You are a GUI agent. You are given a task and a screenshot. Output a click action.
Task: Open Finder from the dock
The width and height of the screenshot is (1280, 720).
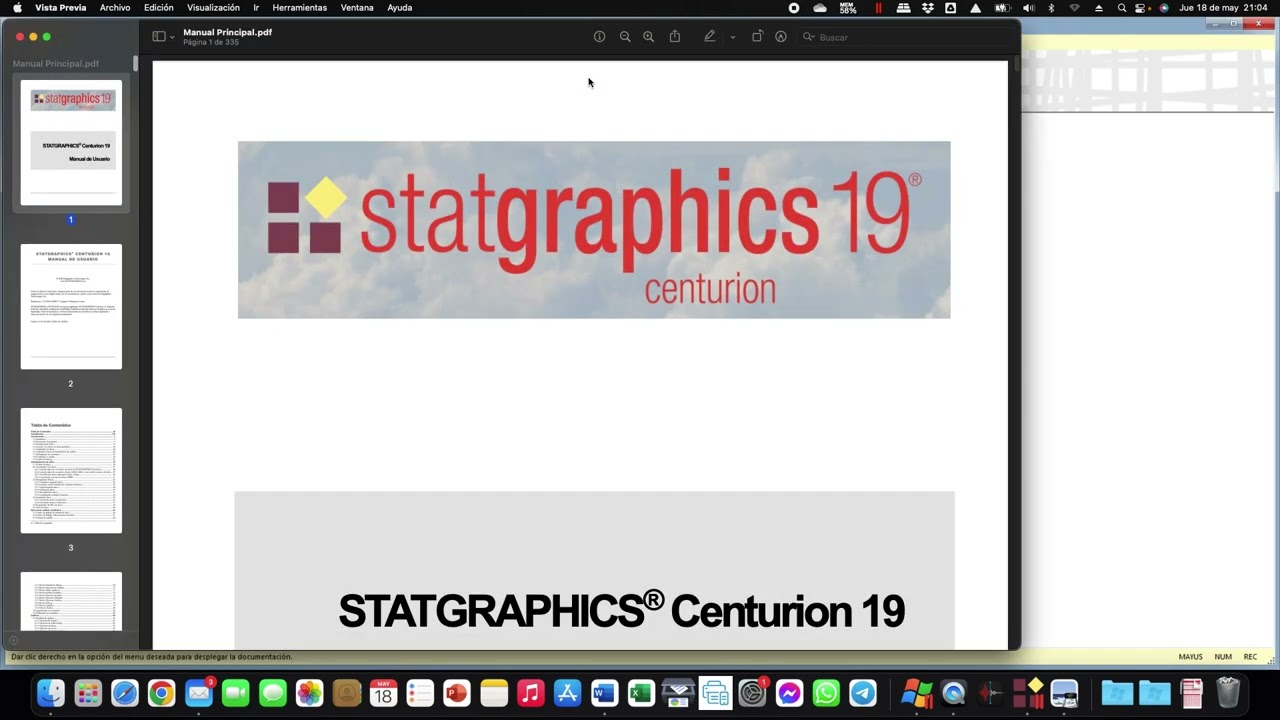(x=51, y=693)
